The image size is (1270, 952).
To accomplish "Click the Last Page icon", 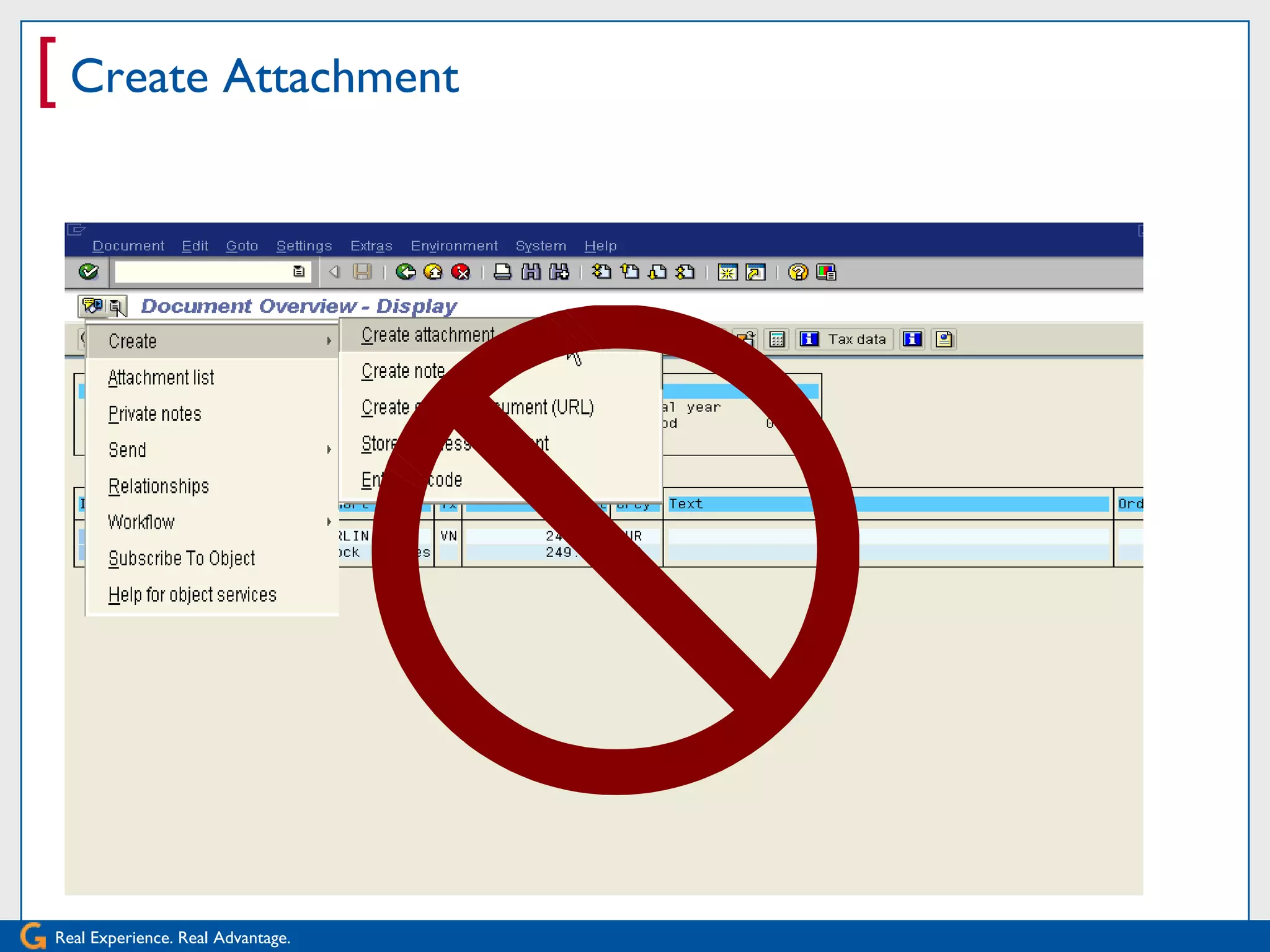I will click(685, 271).
